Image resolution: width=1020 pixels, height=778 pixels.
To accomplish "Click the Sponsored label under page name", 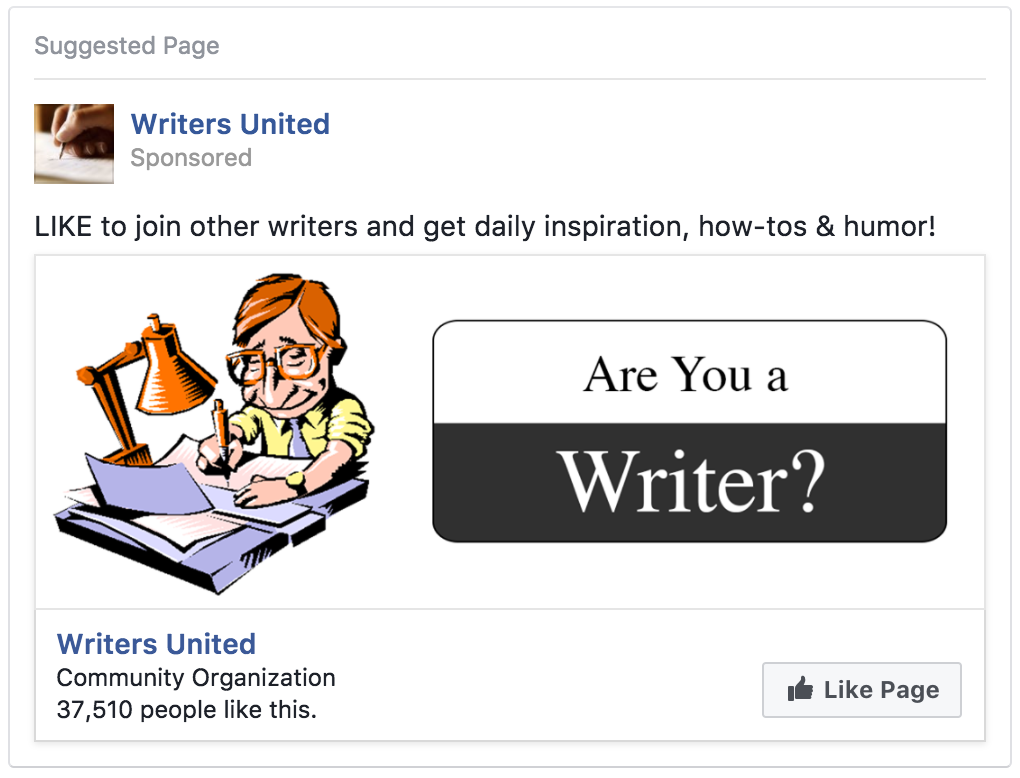I will point(191,158).
